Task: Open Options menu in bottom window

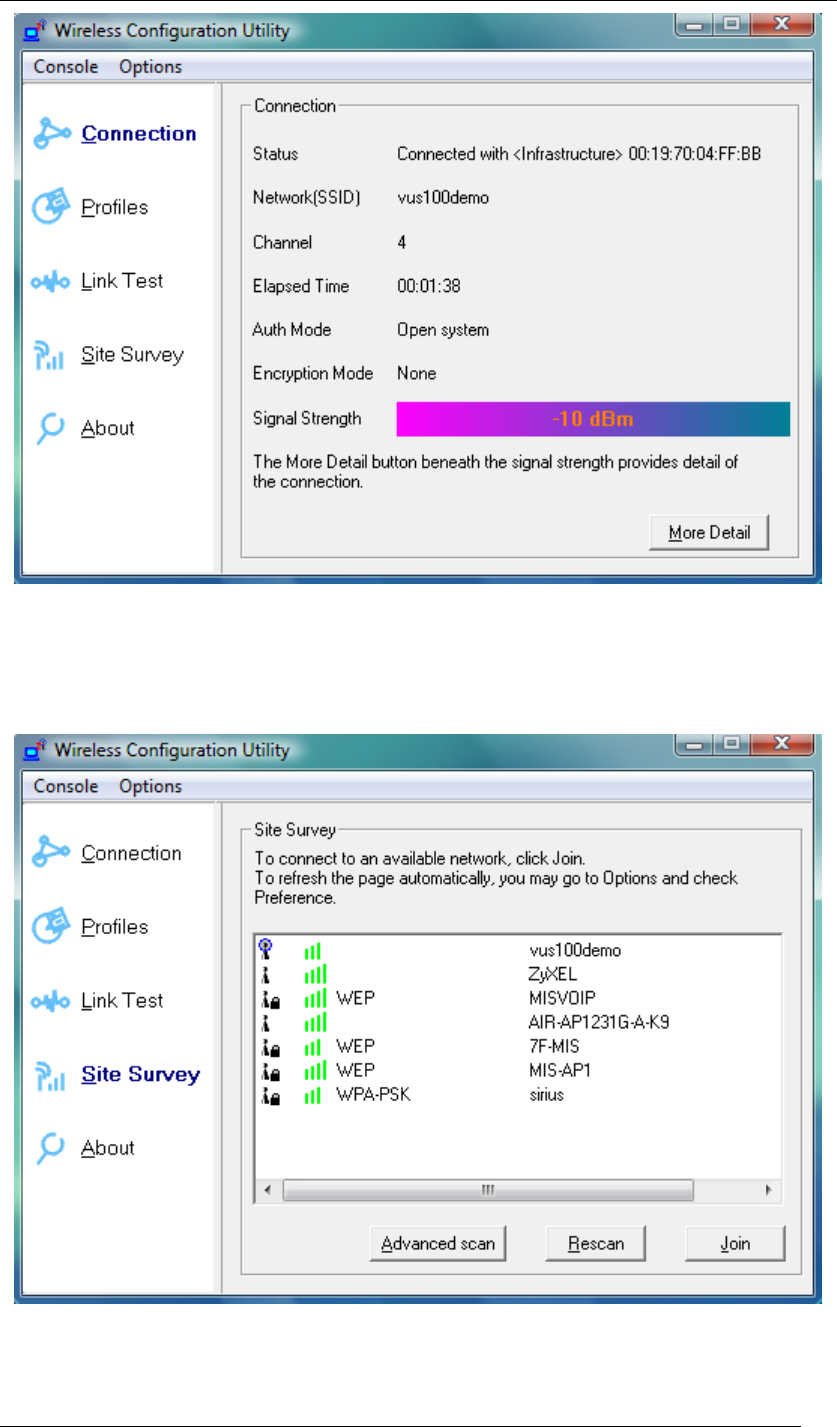Action: (150, 787)
